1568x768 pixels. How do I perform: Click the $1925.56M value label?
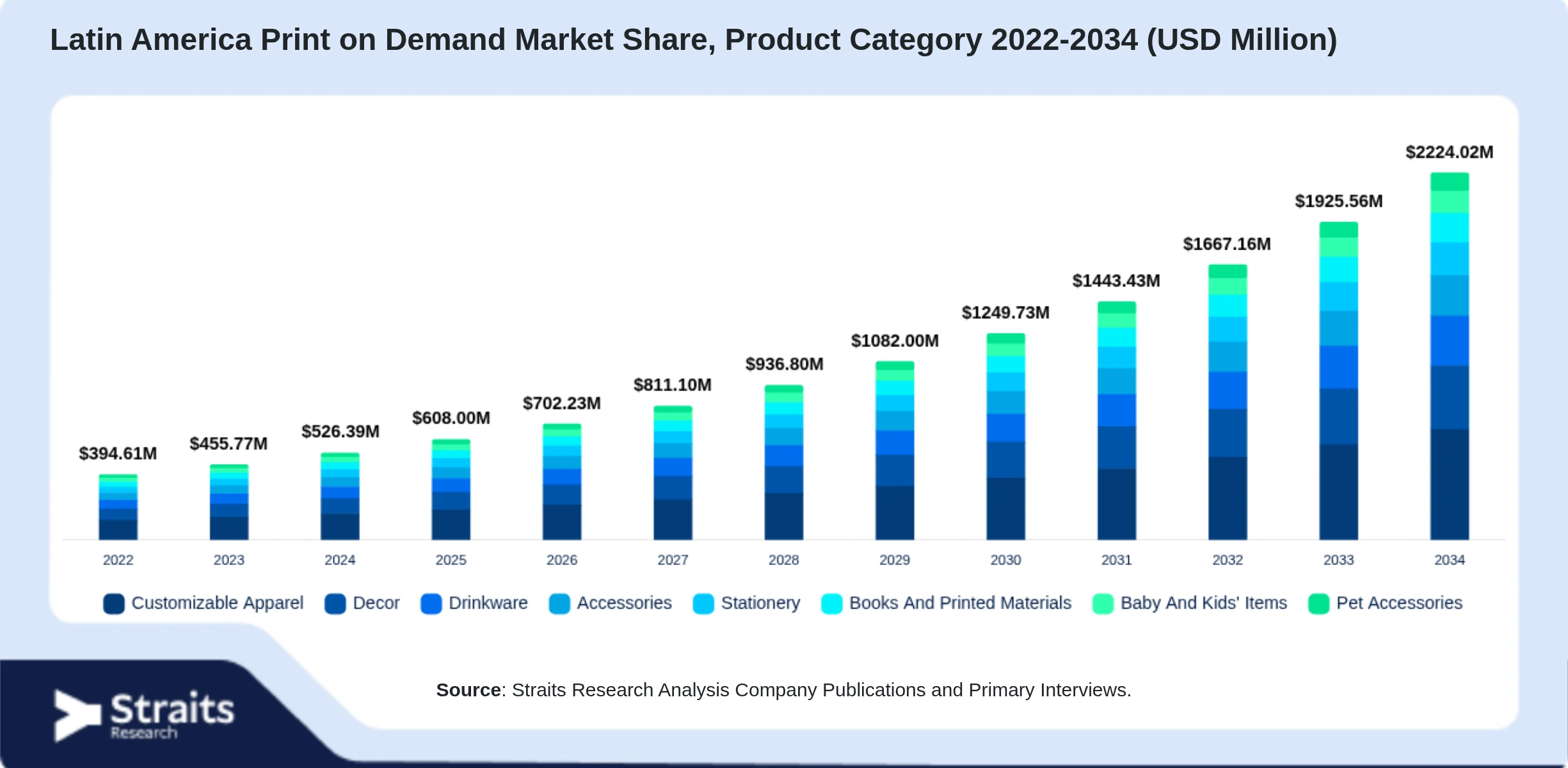point(1339,202)
